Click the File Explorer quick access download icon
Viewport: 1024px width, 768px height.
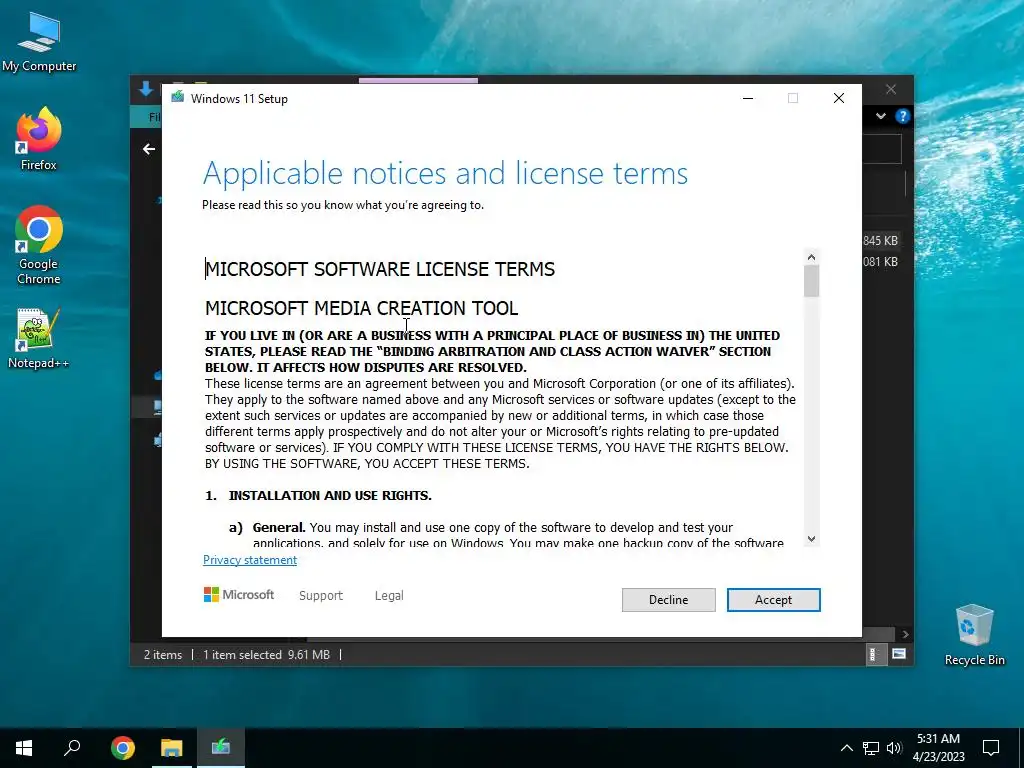pyautogui.click(x=146, y=89)
